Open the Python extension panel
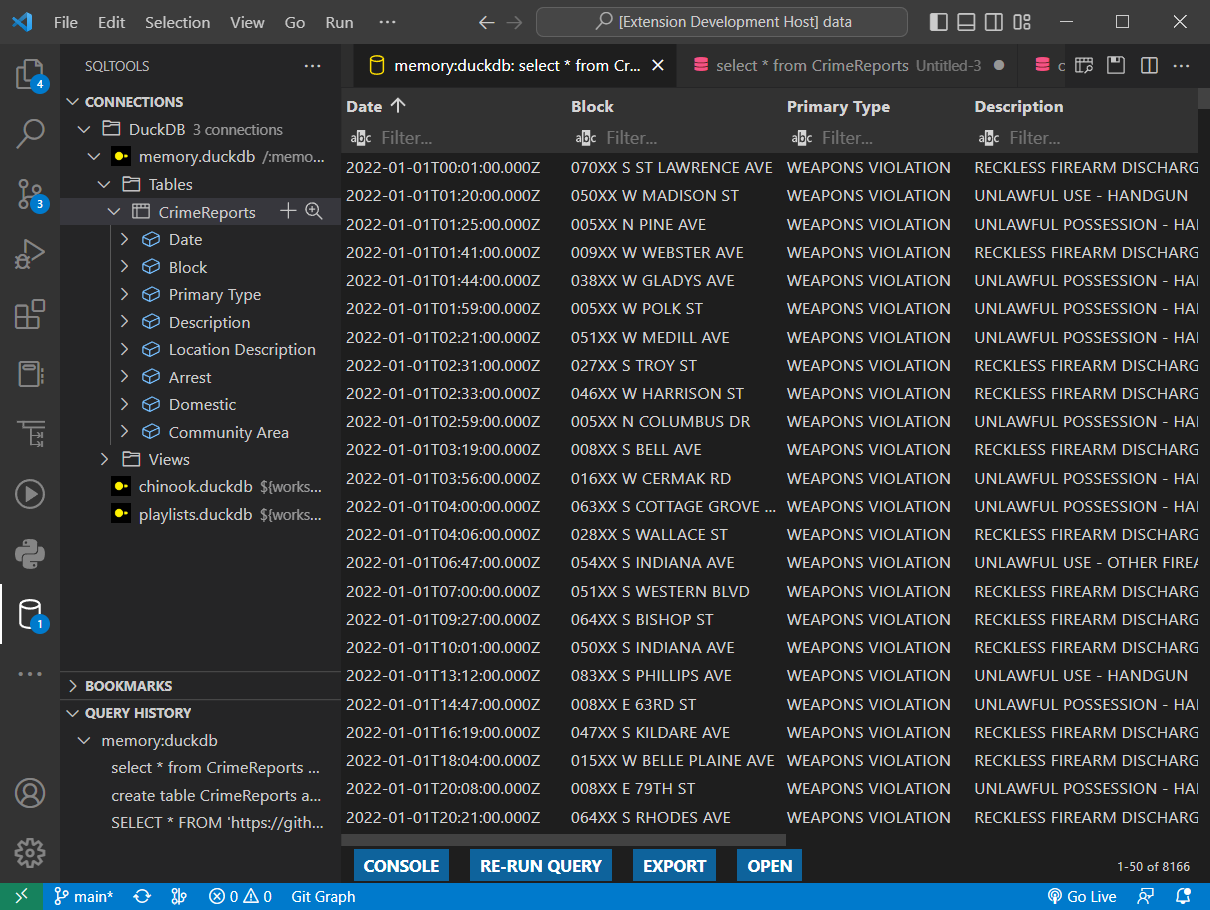Viewport: 1210px width, 910px height. point(29,552)
